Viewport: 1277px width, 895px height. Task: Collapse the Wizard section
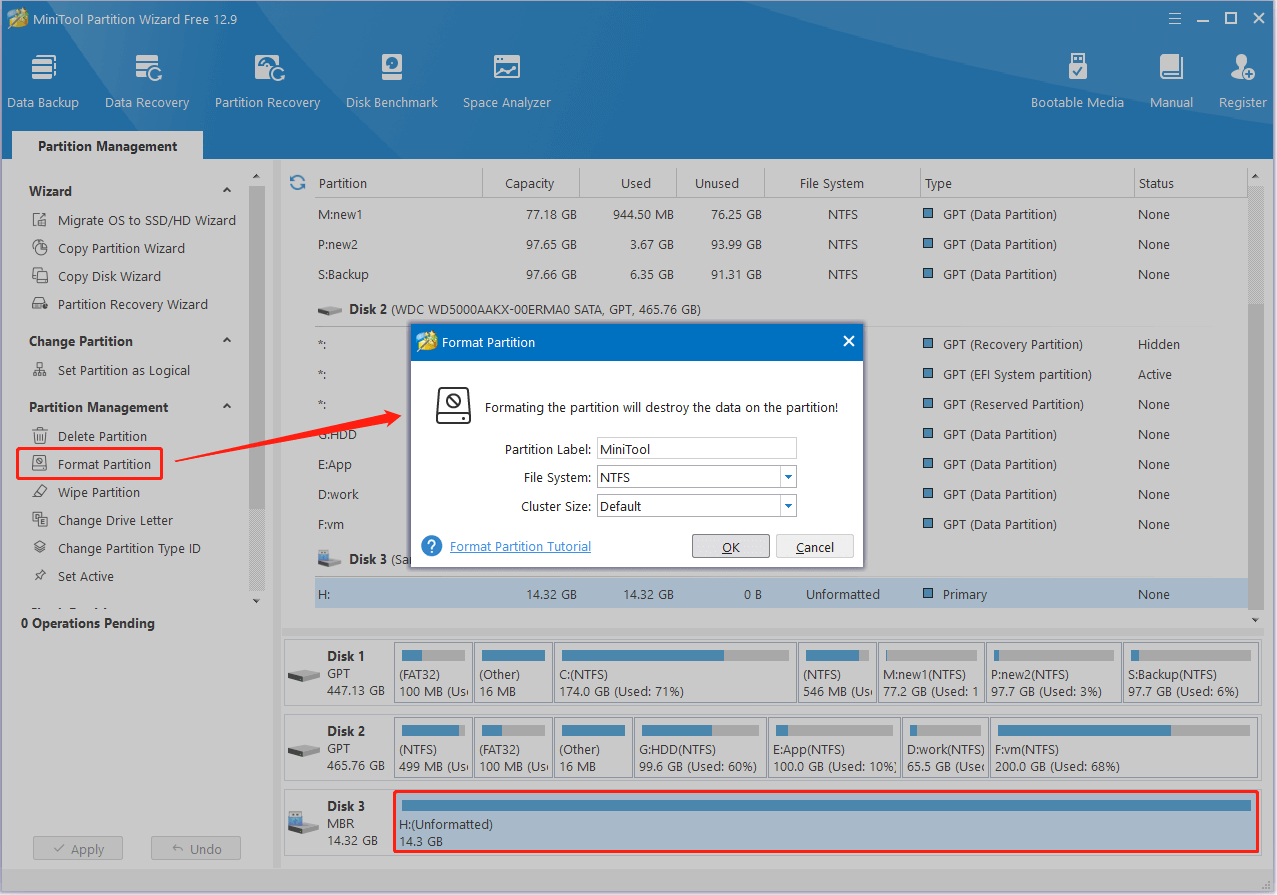click(227, 191)
